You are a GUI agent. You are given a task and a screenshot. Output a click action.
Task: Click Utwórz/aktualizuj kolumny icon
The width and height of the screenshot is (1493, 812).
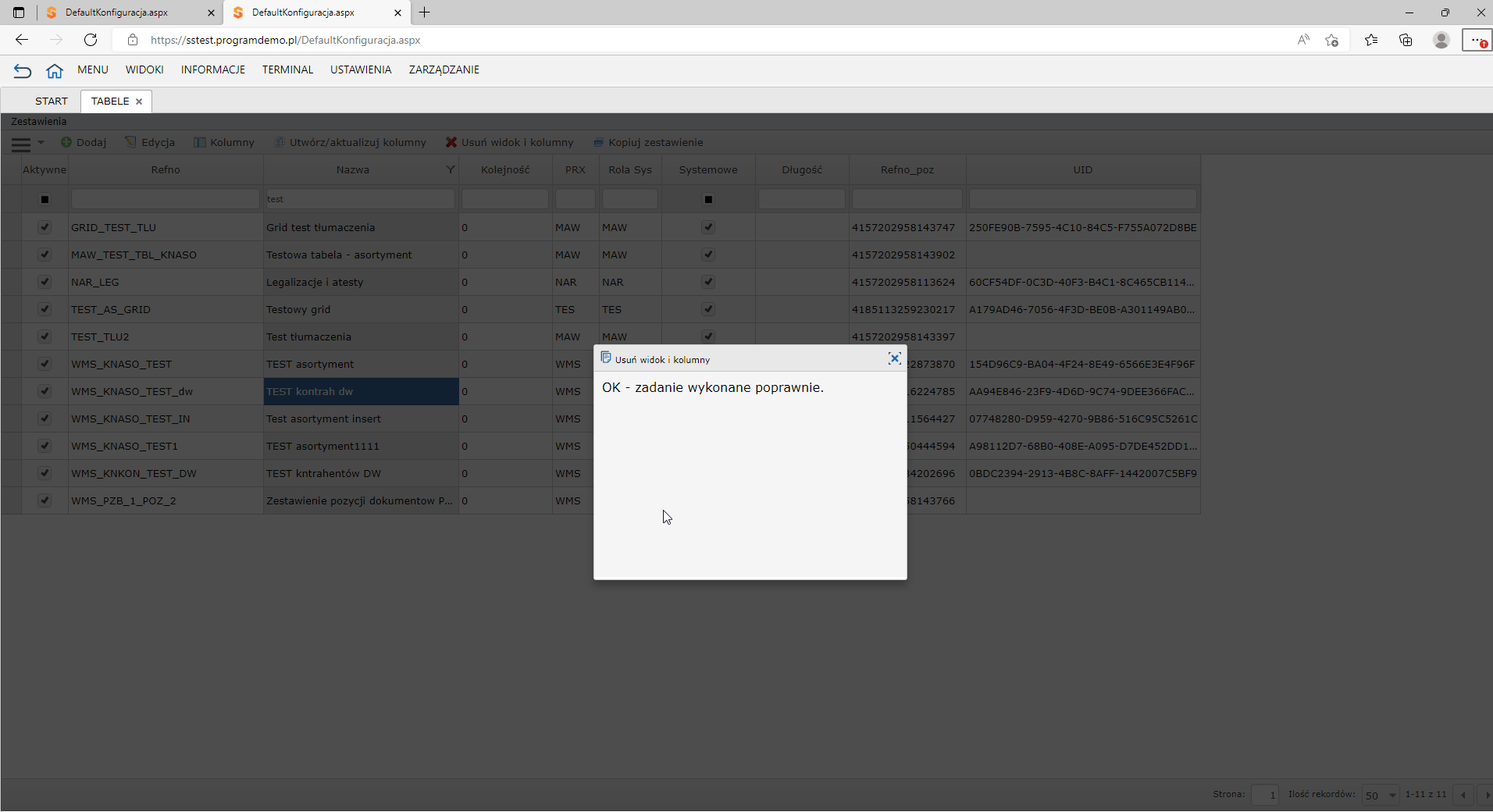click(280, 142)
